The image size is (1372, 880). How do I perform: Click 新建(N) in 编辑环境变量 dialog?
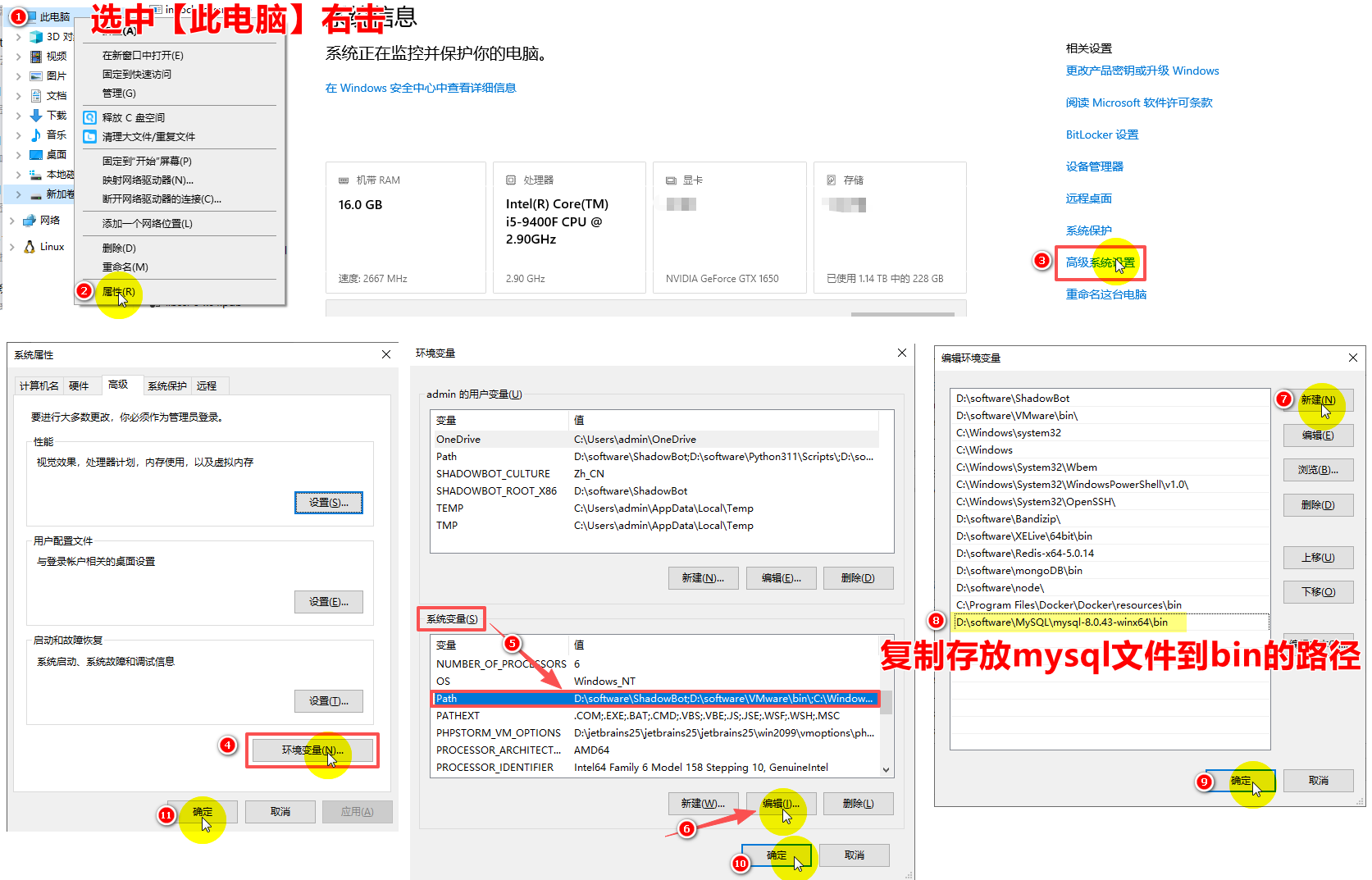point(1318,400)
